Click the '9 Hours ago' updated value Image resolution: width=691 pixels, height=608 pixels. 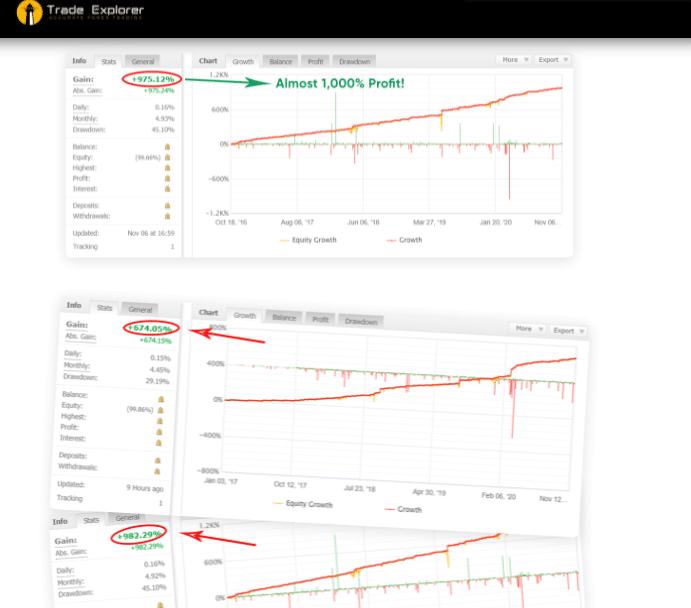pos(145,488)
